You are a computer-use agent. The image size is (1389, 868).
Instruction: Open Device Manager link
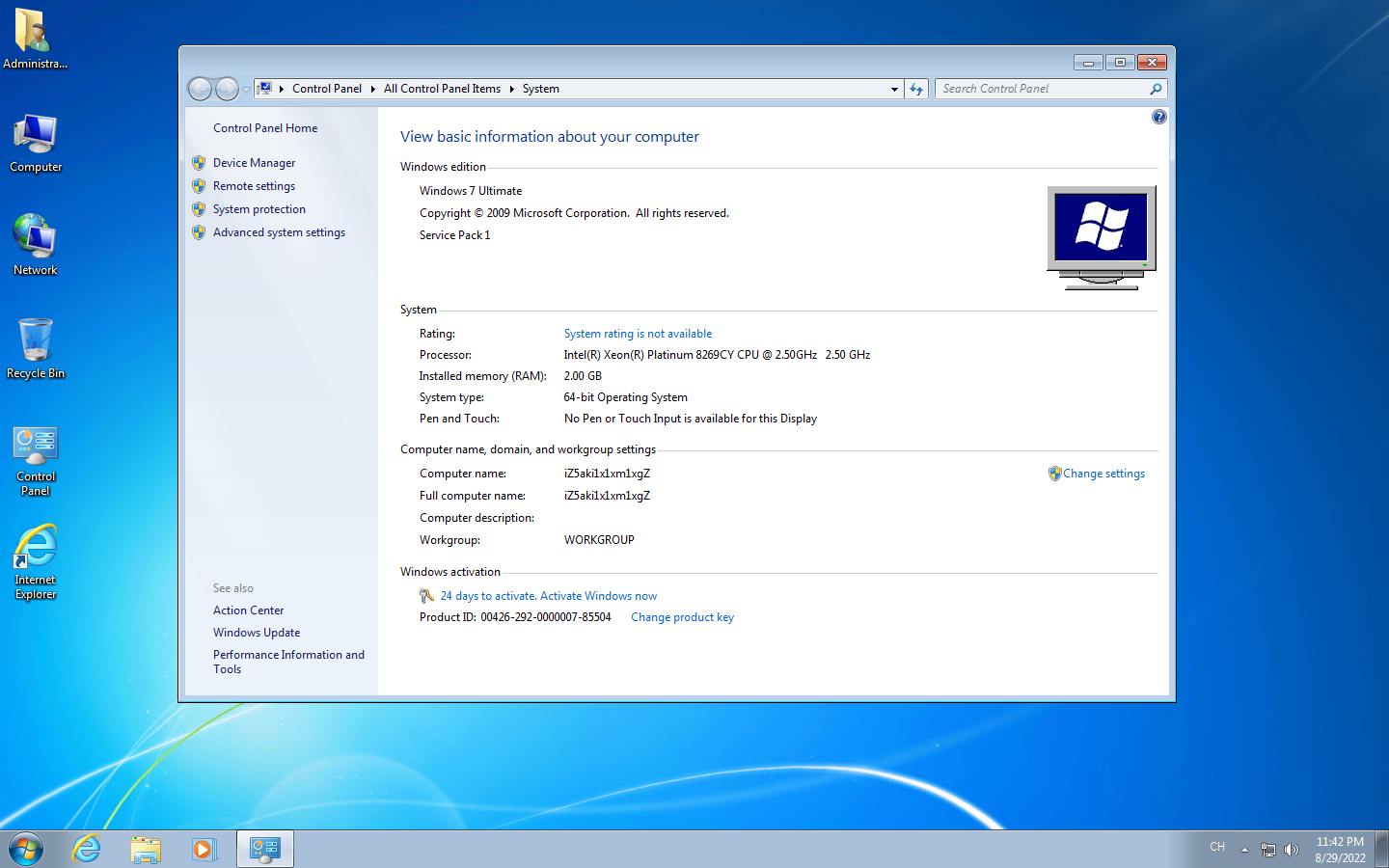254,163
